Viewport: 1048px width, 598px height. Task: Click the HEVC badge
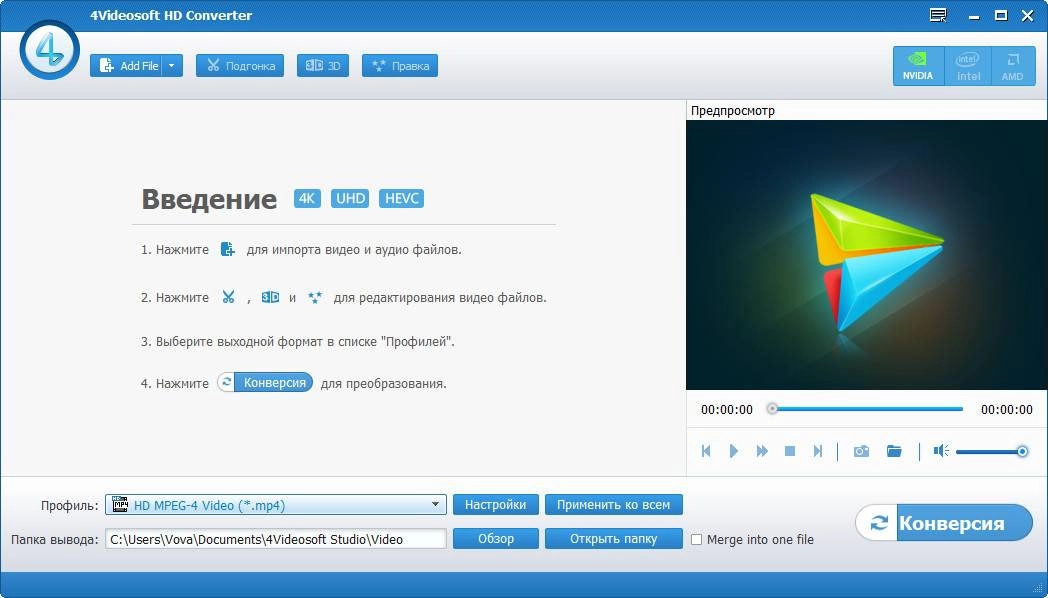coord(402,198)
